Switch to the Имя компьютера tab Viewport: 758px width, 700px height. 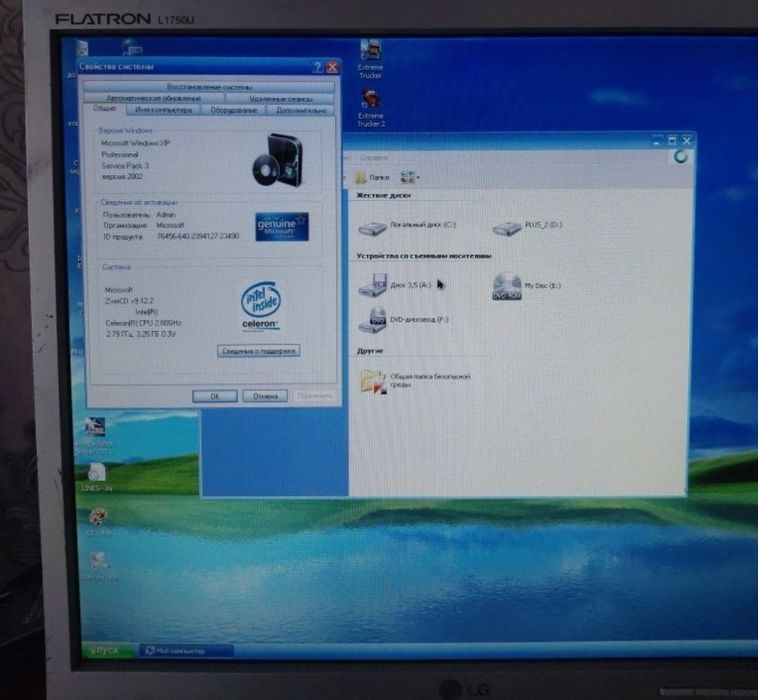[163, 110]
